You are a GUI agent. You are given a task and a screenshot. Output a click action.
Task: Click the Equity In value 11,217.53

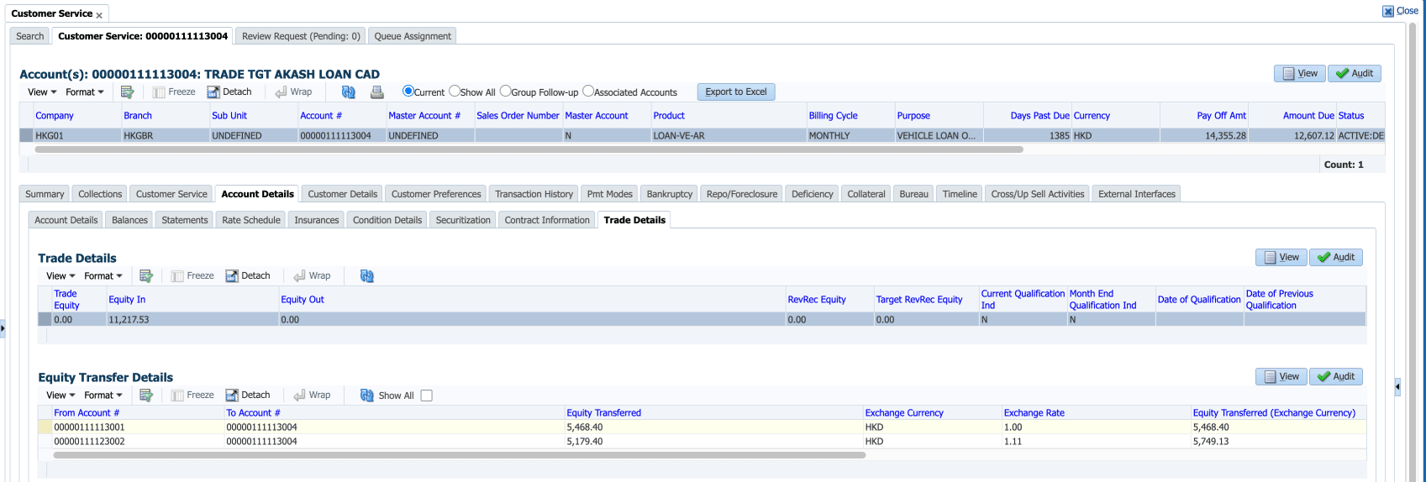coord(129,320)
